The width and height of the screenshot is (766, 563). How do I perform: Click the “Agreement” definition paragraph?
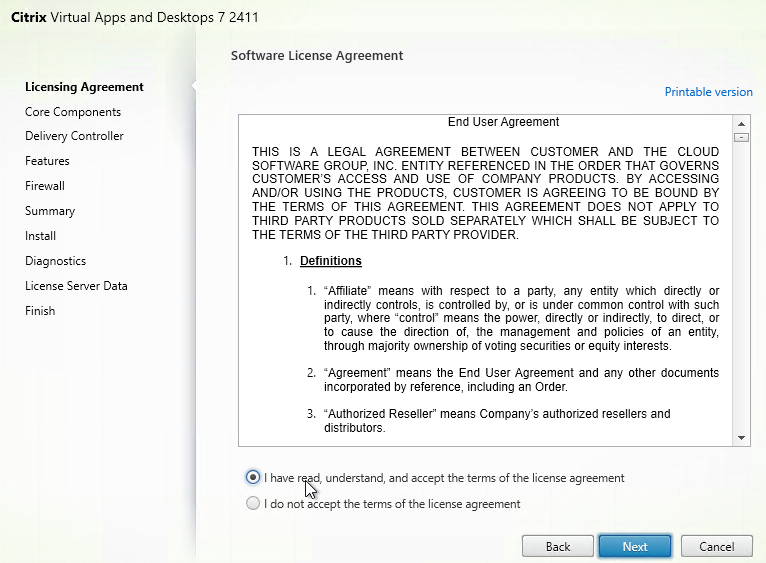[x=521, y=380]
